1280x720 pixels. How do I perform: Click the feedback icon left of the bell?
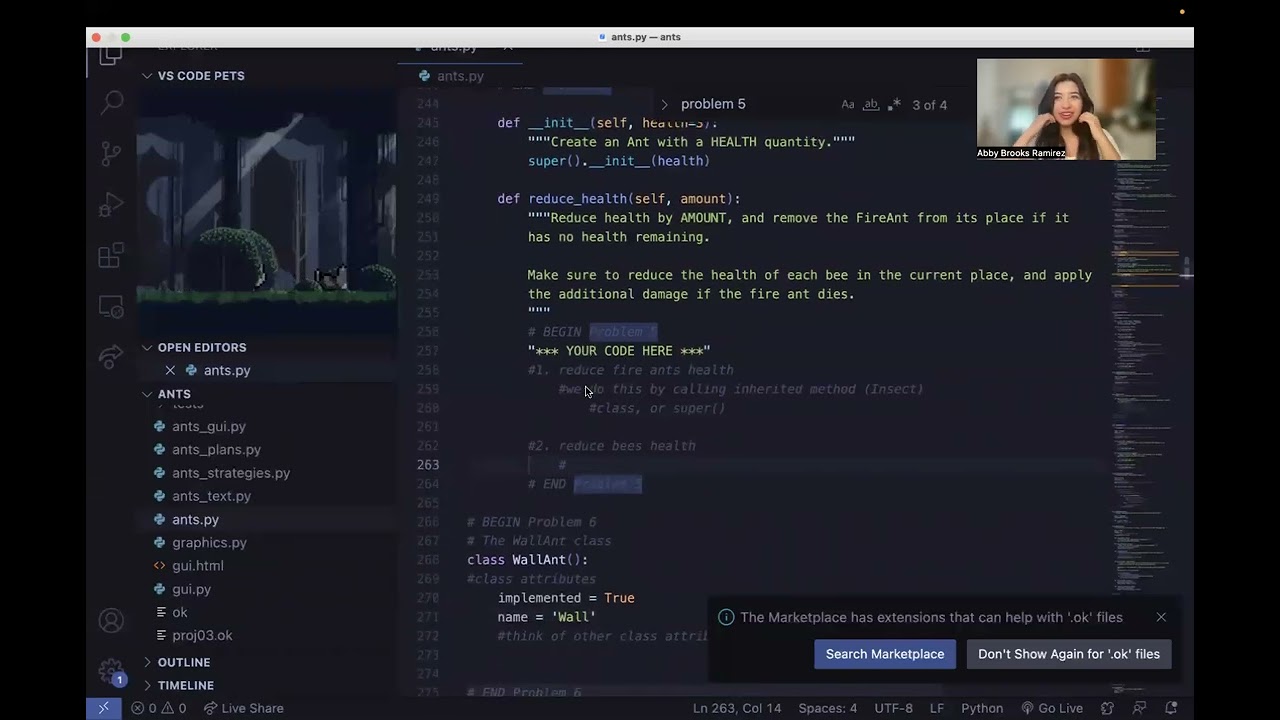tap(1139, 708)
